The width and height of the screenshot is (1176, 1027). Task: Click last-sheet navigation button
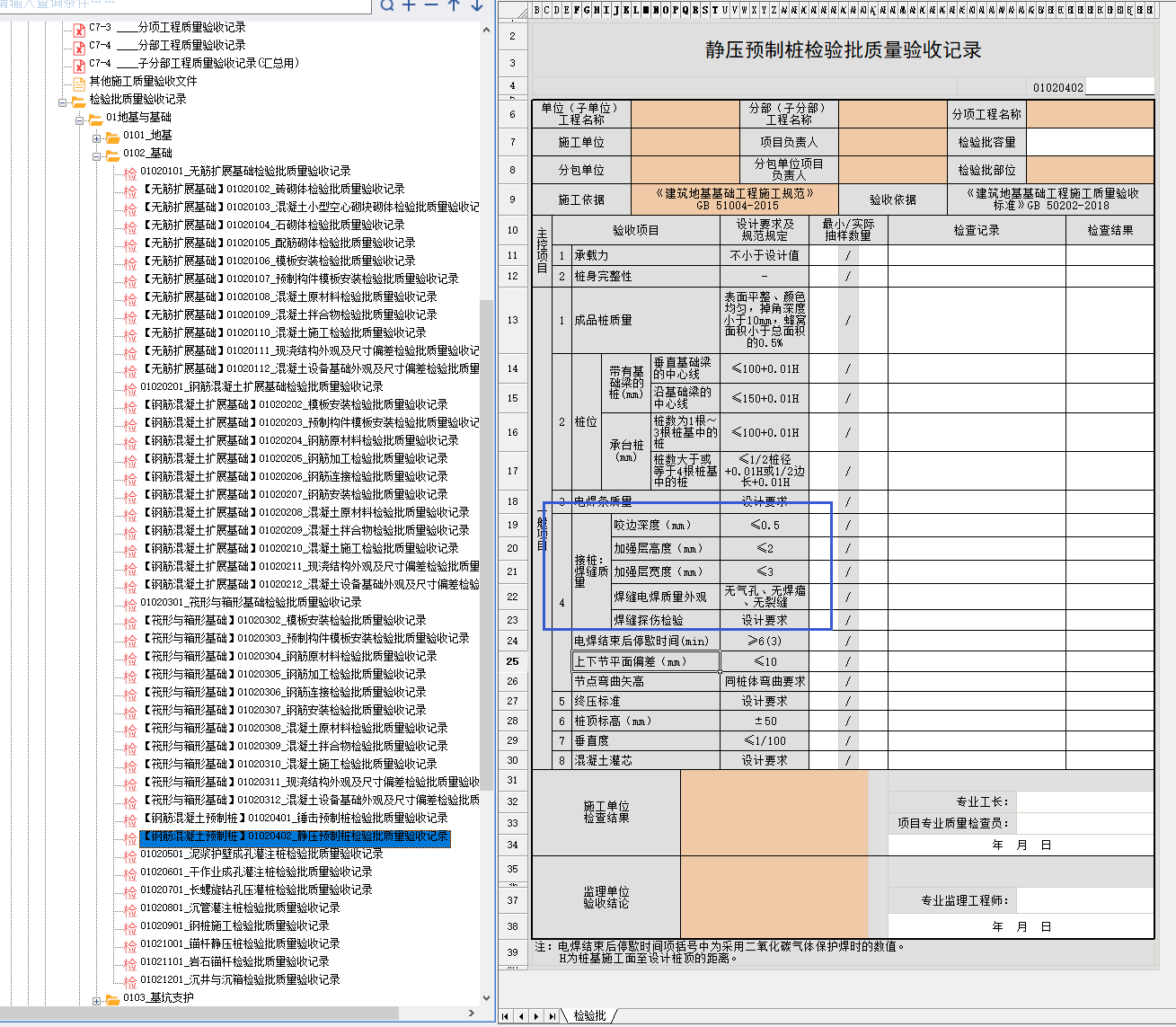pyautogui.click(x=552, y=1016)
